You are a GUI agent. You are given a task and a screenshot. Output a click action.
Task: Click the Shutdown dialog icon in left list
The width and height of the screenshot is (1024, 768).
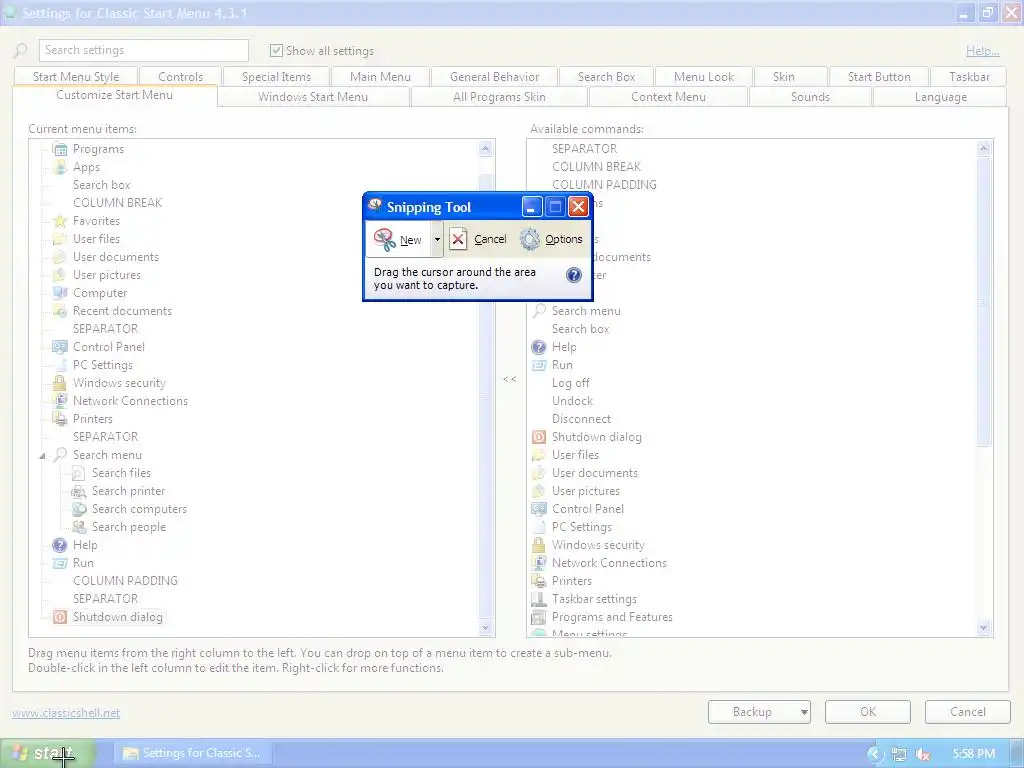(60, 616)
